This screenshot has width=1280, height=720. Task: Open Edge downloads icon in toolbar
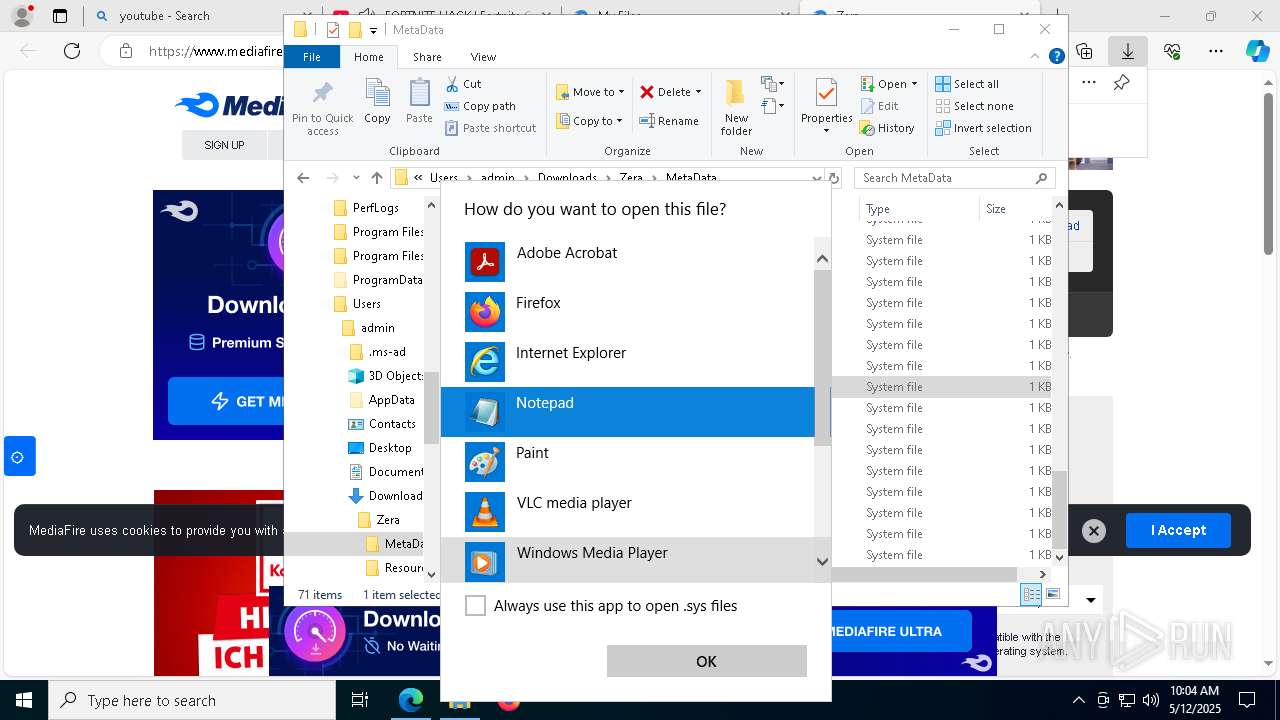point(1128,51)
